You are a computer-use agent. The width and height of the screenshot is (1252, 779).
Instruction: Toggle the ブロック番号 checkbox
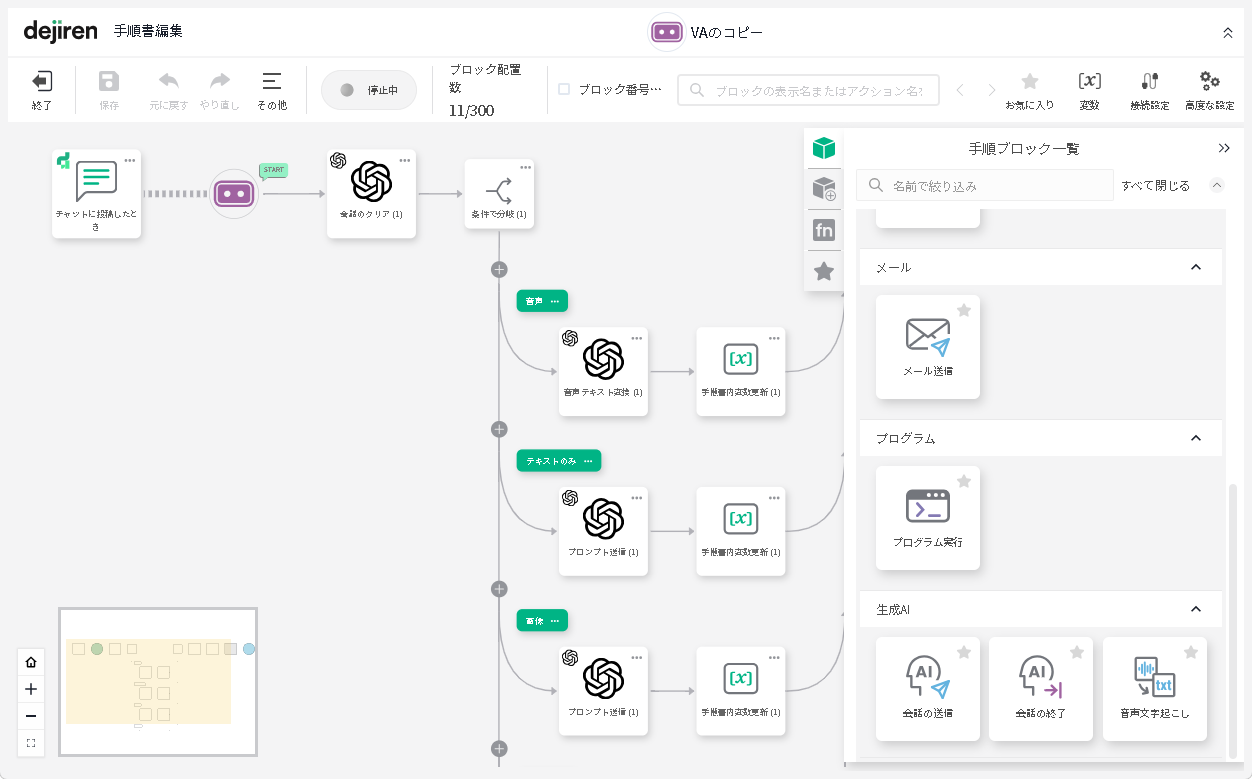(x=564, y=89)
